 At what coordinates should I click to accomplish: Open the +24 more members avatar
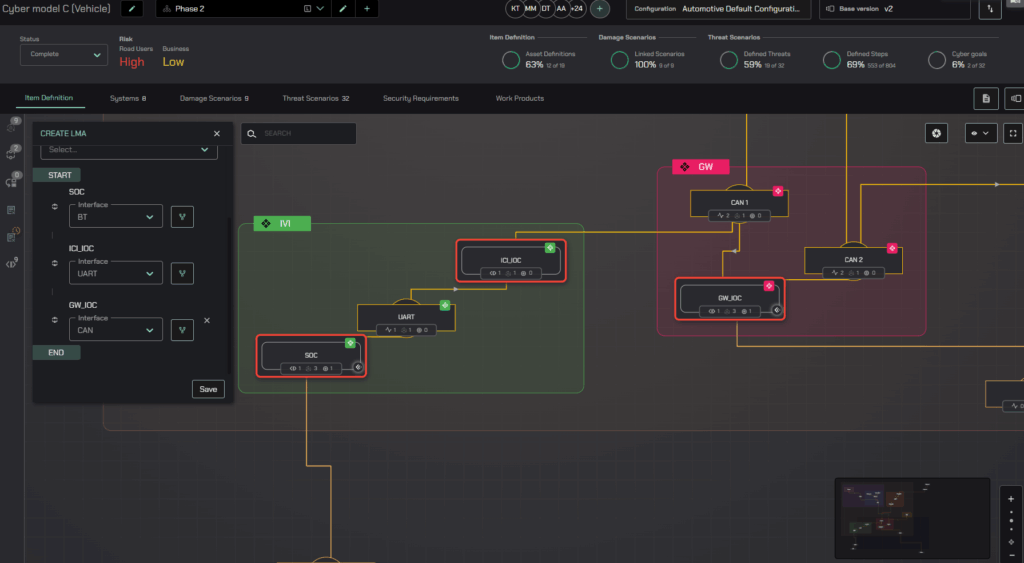pos(577,8)
